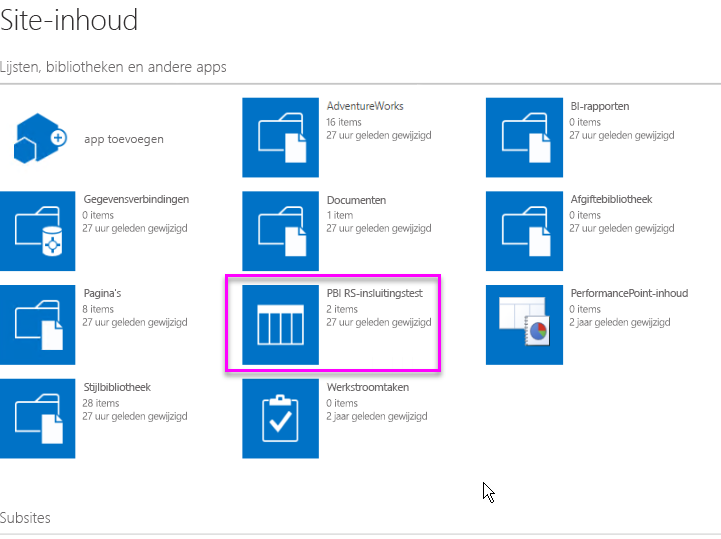Open the Werkstroomtaken link
Image resolution: width=721 pixels, height=539 pixels.
(x=367, y=387)
